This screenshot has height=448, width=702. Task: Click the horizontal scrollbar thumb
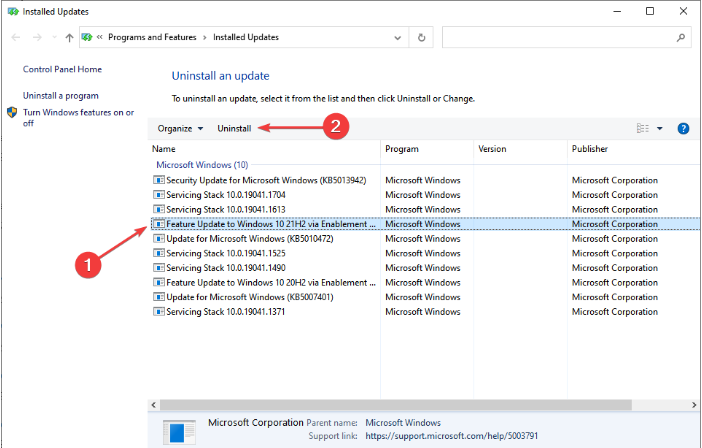[x=396, y=405]
